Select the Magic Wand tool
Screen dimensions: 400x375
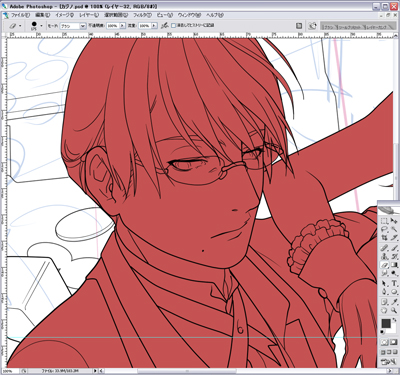coord(394,229)
